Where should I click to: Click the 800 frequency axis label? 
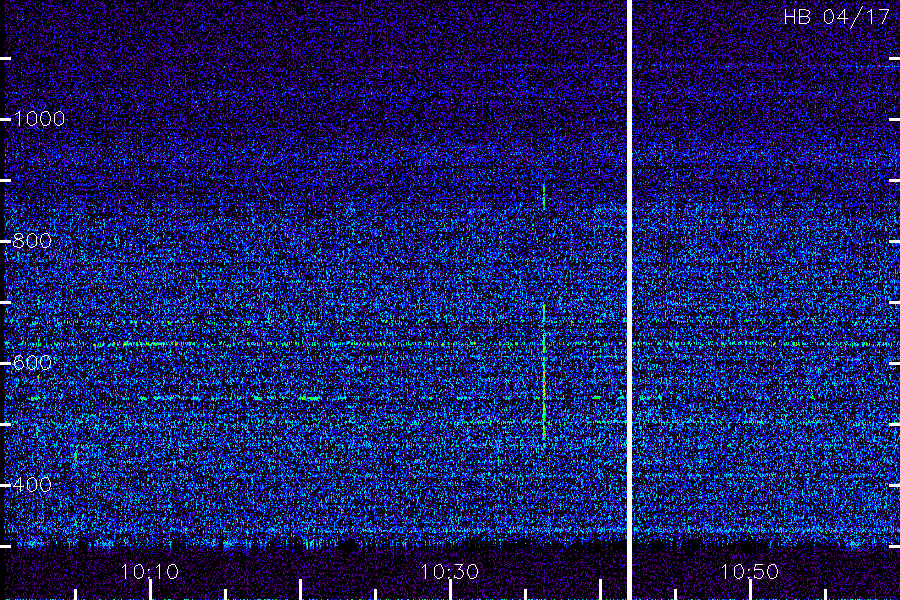pos(32,241)
